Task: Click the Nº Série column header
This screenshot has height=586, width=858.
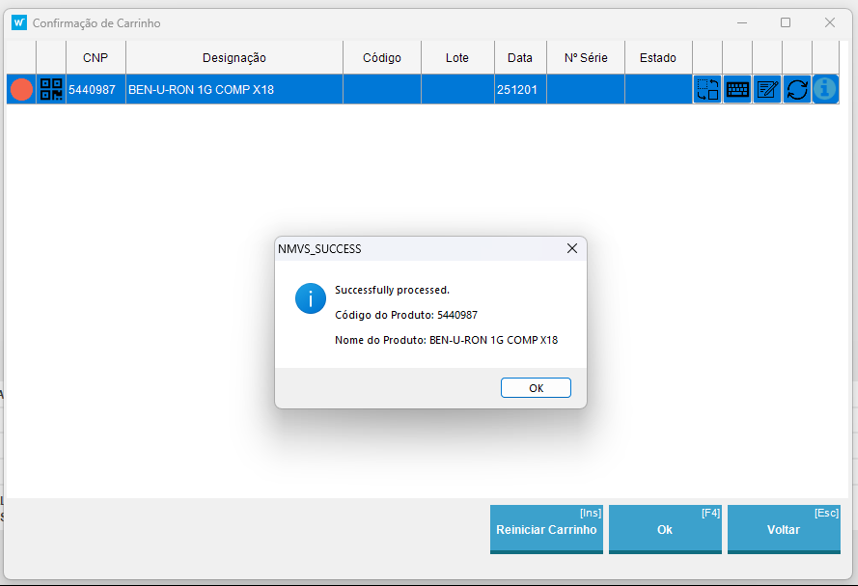Action: coord(585,57)
